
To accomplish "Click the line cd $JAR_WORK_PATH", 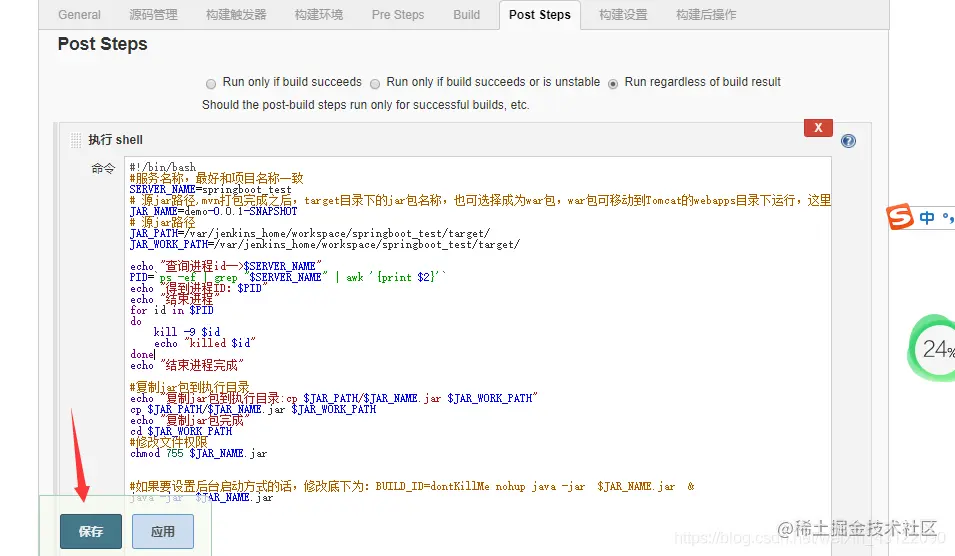I will point(181,431).
